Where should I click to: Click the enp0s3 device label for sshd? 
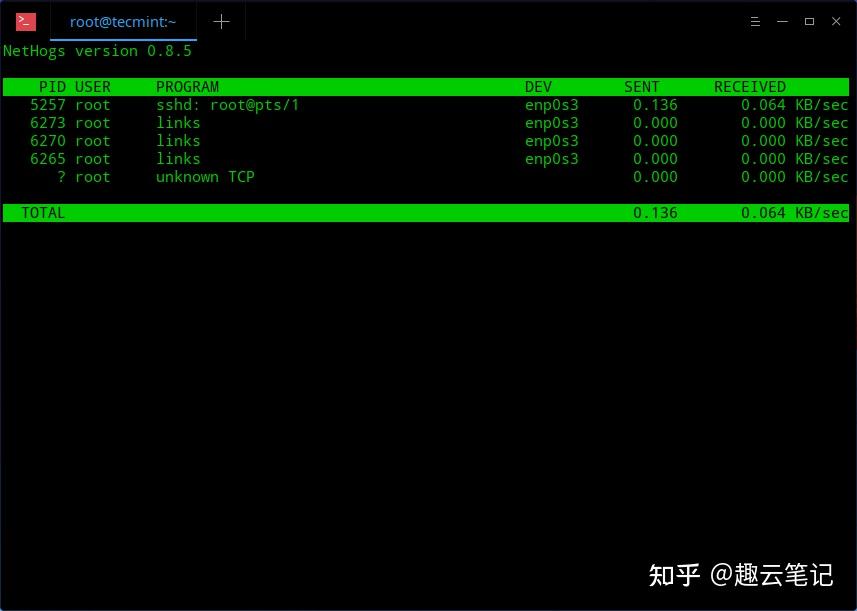[x=551, y=104]
